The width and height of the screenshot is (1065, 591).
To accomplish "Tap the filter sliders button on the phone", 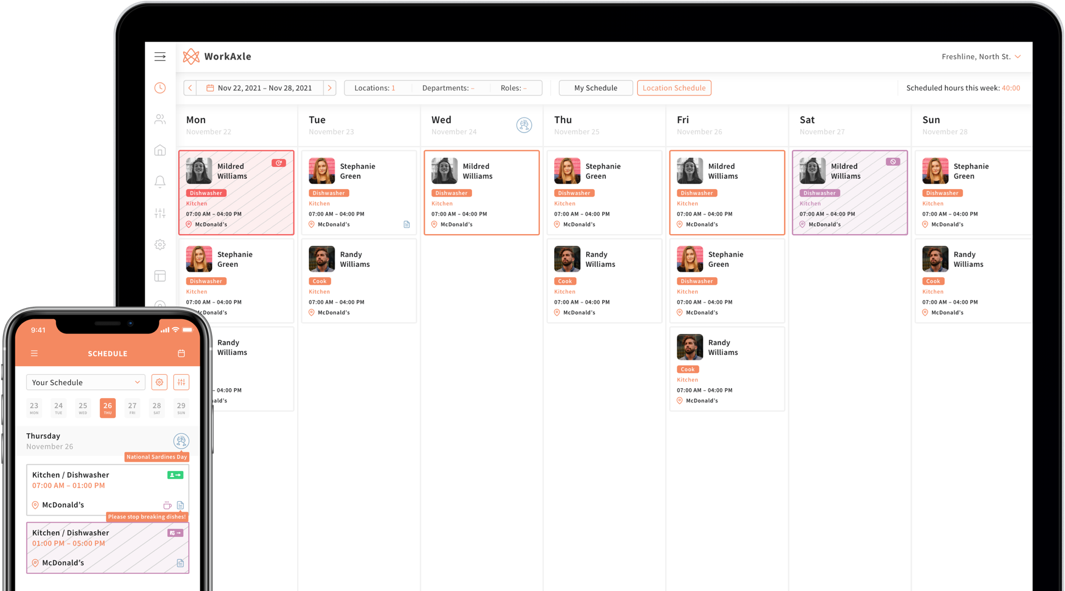I will (181, 382).
